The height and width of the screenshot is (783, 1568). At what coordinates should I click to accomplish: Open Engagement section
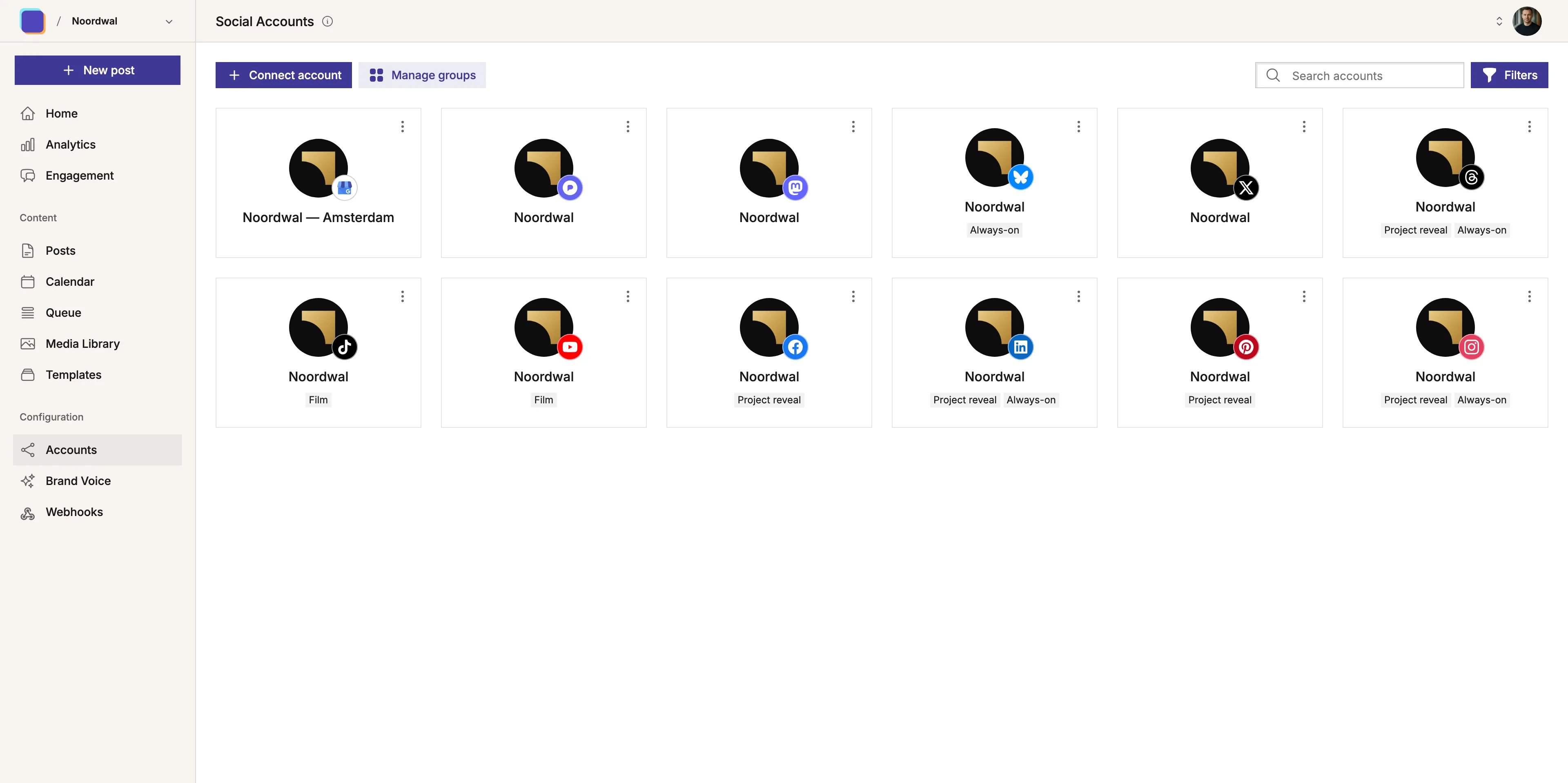[98, 175]
